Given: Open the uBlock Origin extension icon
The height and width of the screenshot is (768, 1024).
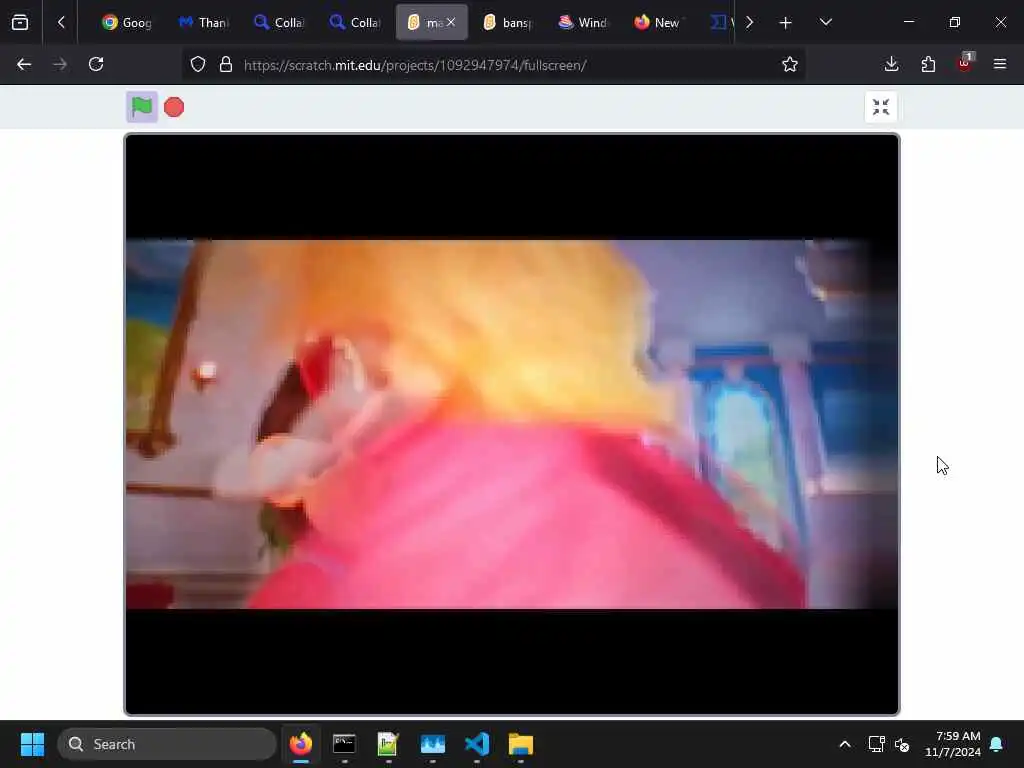Looking at the screenshot, I should point(965,64).
